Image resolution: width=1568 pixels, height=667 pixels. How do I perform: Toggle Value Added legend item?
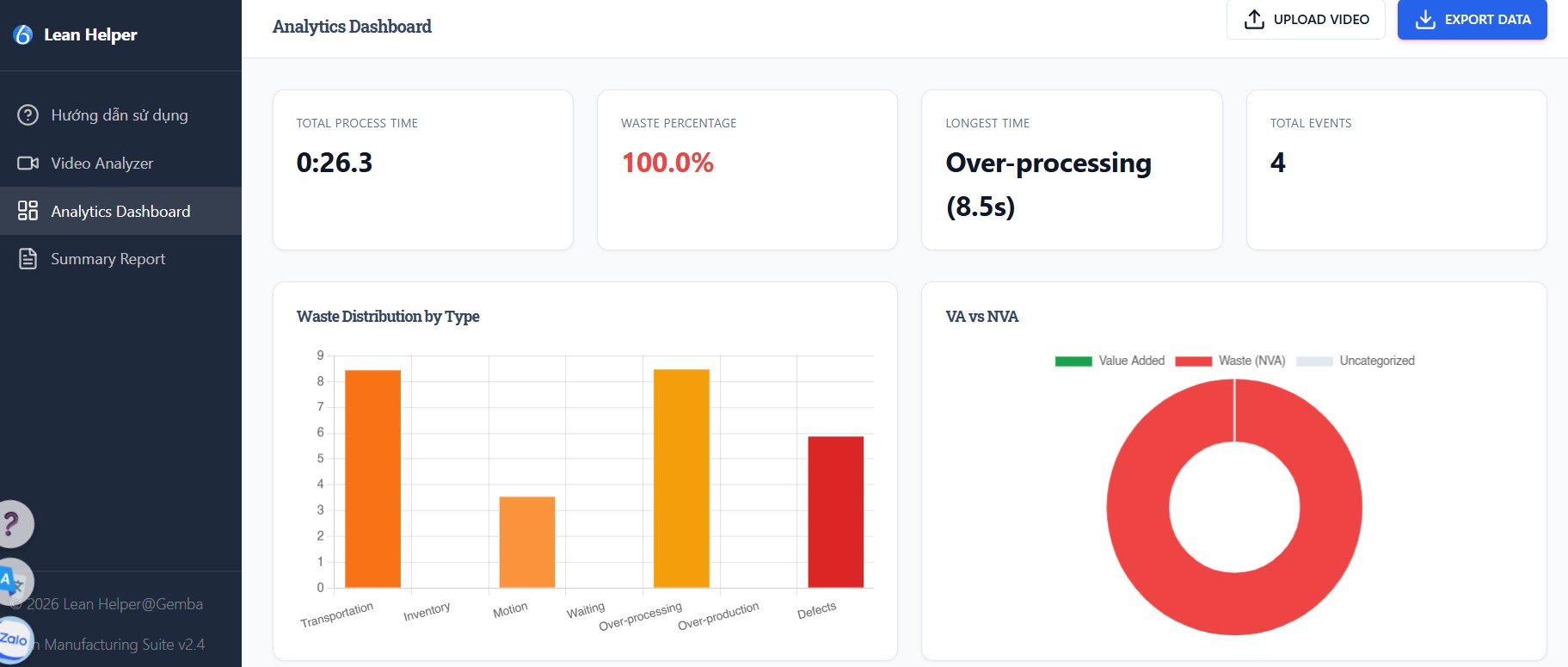(1110, 361)
